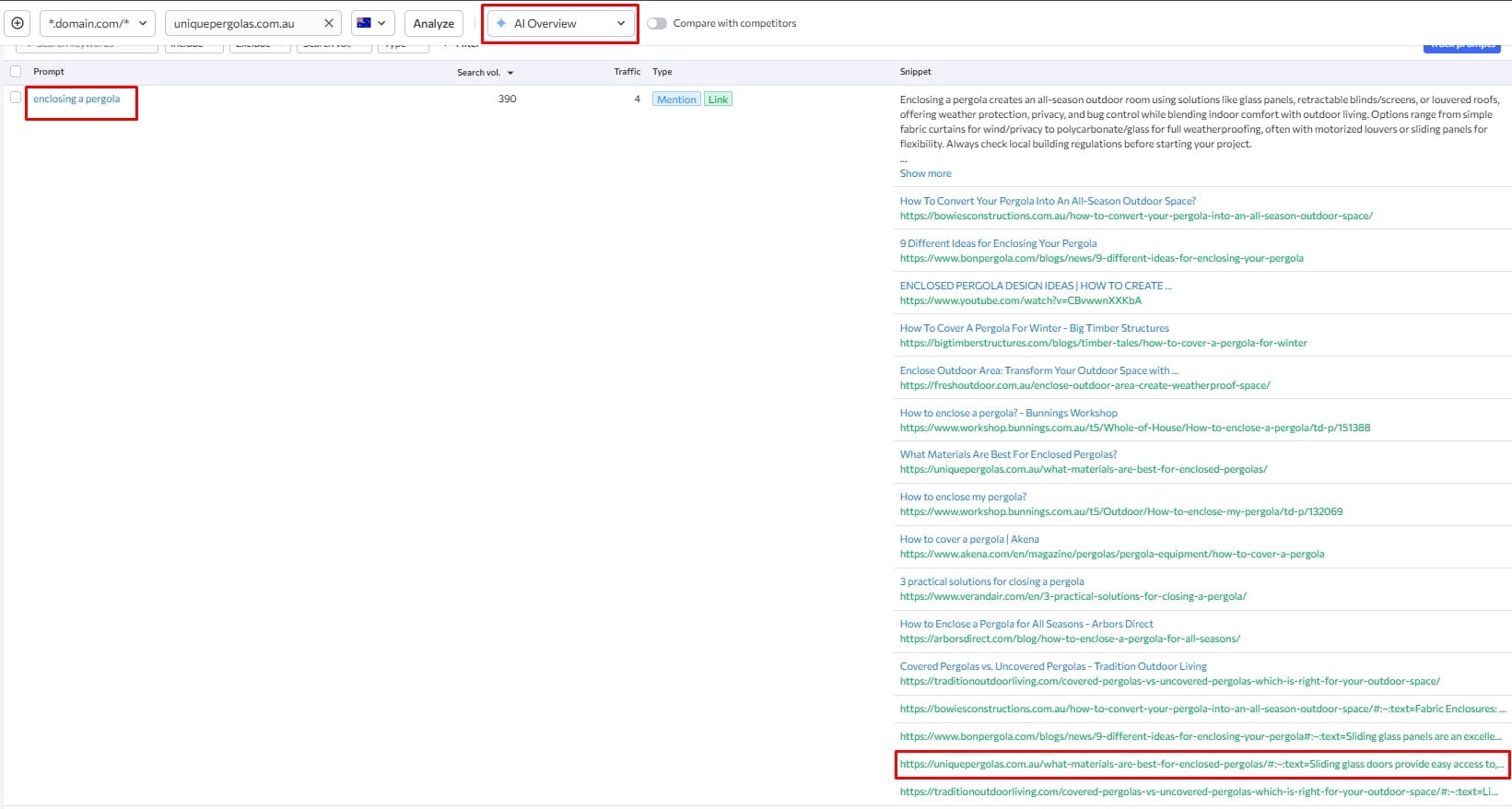Open the country selector dropdown chevron
The height and width of the screenshot is (809, 1512).
pyautogui.click(x=381, y=23)
